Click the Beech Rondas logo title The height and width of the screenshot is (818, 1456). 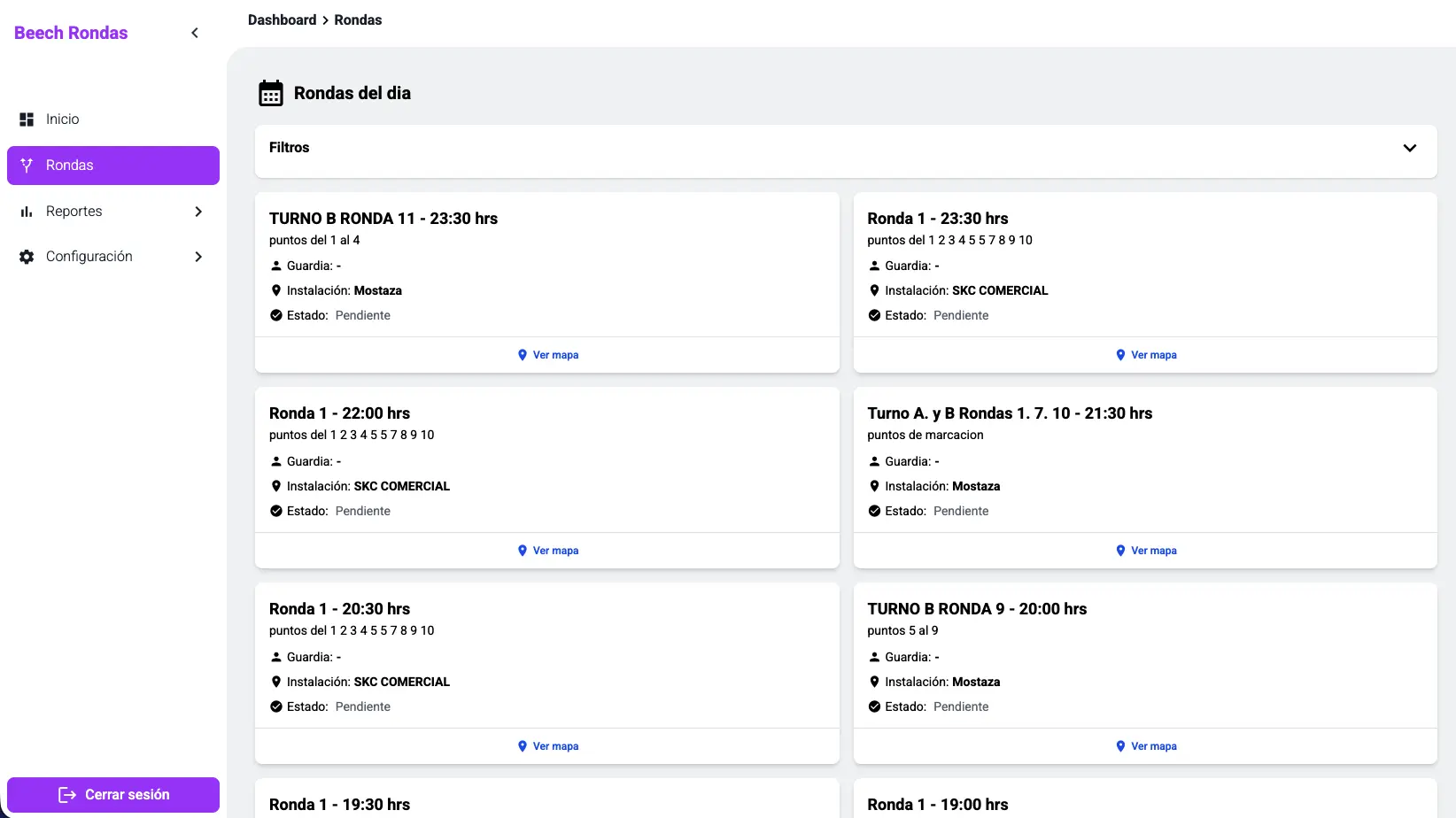coord(71,33)
